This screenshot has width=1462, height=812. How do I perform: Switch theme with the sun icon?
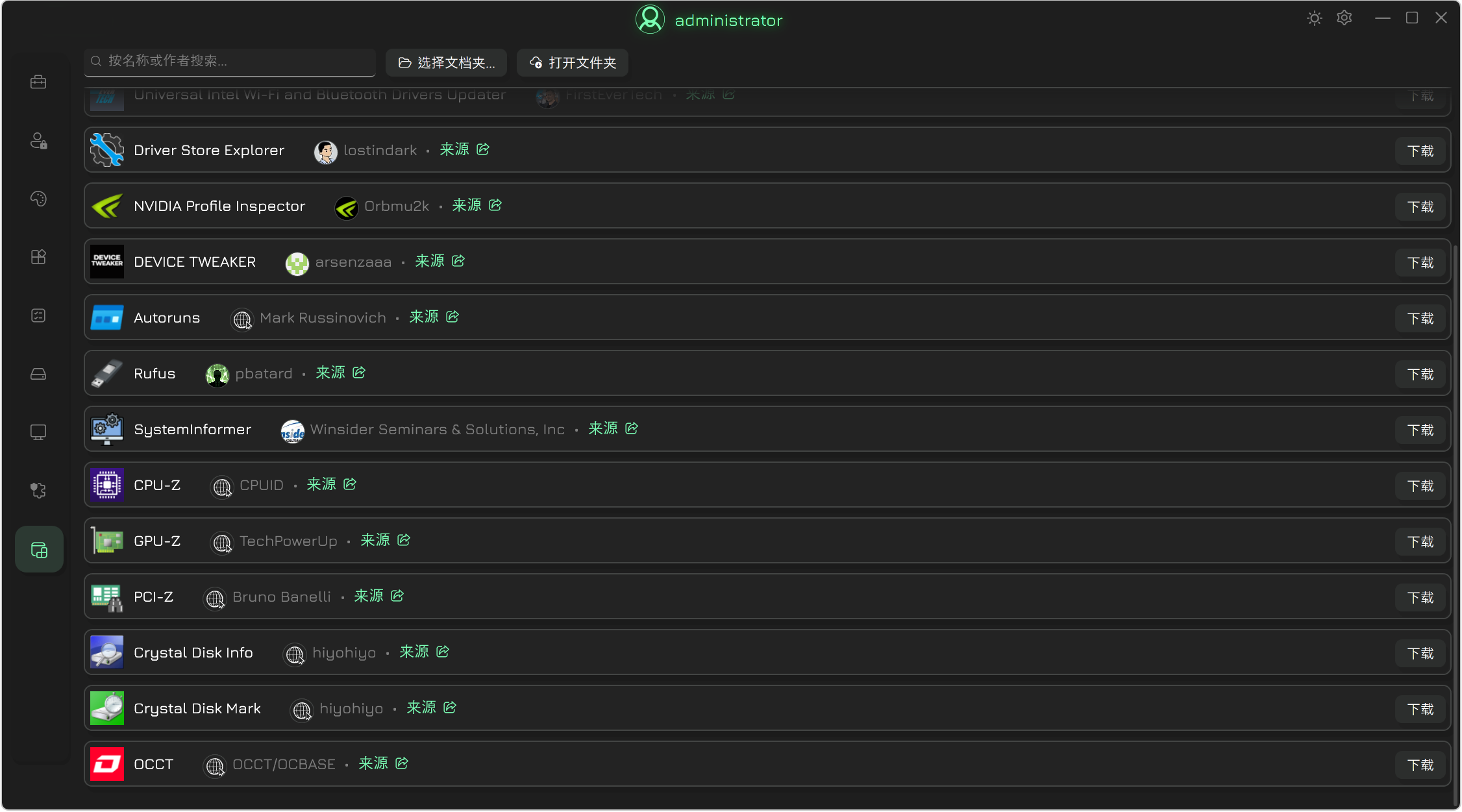(1315, 18)
